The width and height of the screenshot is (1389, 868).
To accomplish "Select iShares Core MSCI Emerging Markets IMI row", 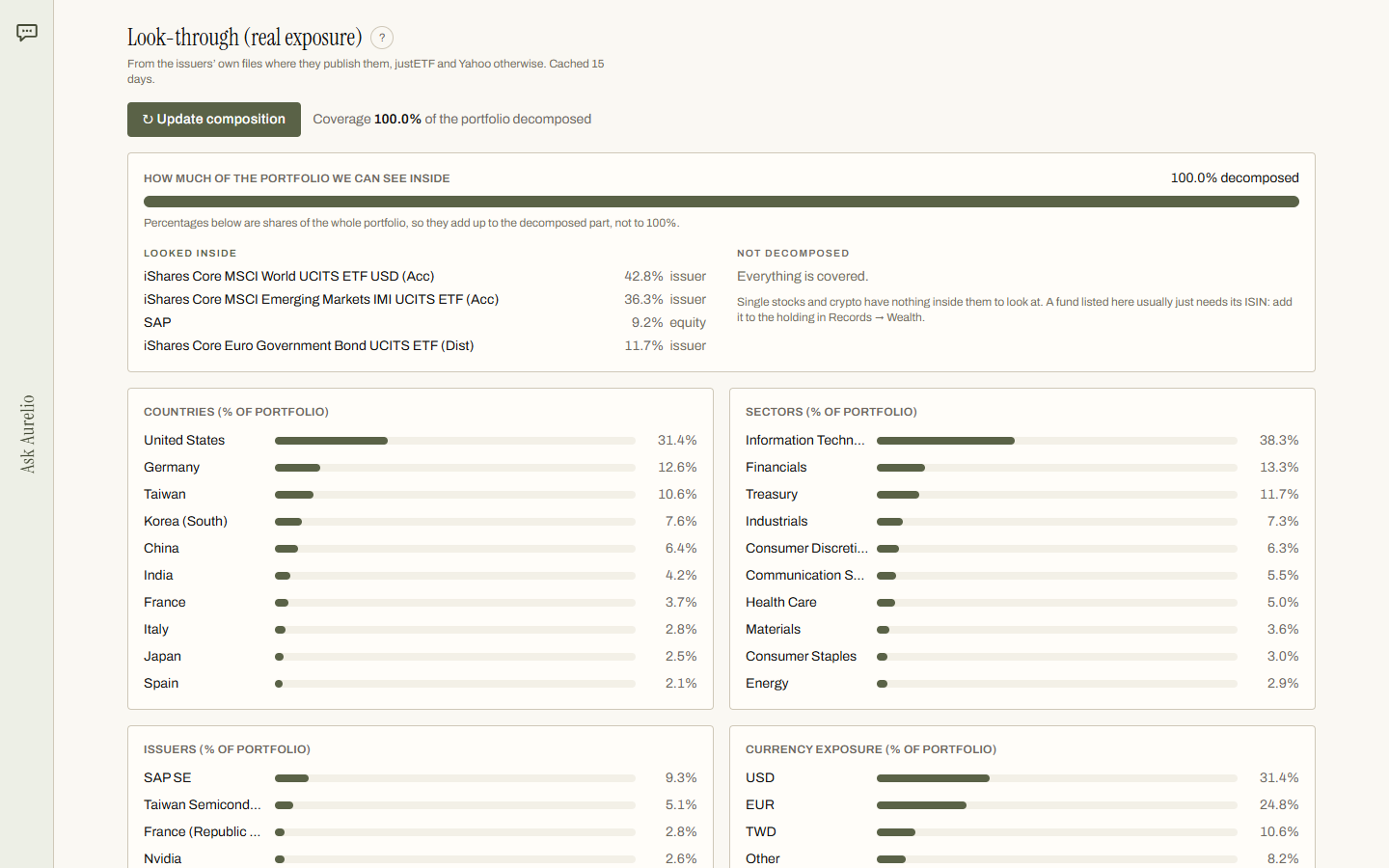I will tap(424, 299).
